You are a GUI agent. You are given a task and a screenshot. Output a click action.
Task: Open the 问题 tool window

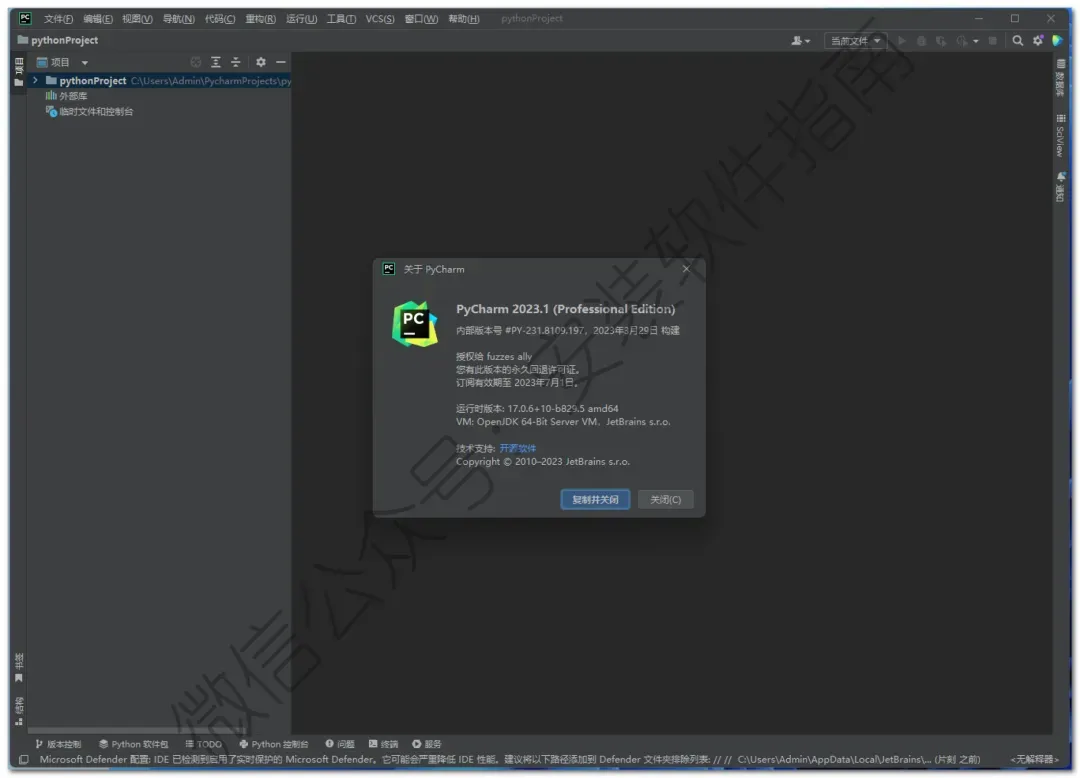tap(340, 744)
